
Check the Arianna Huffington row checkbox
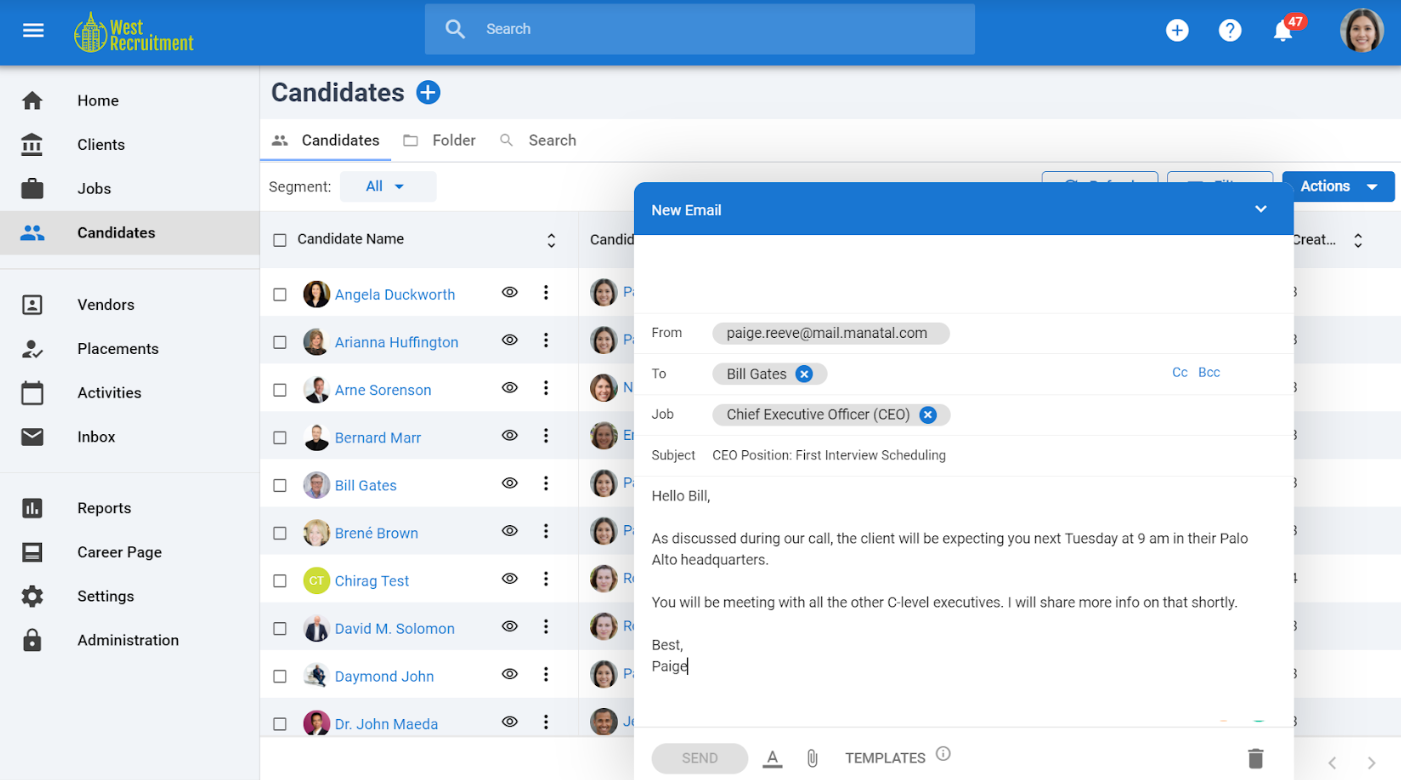(x=280, y=342)
